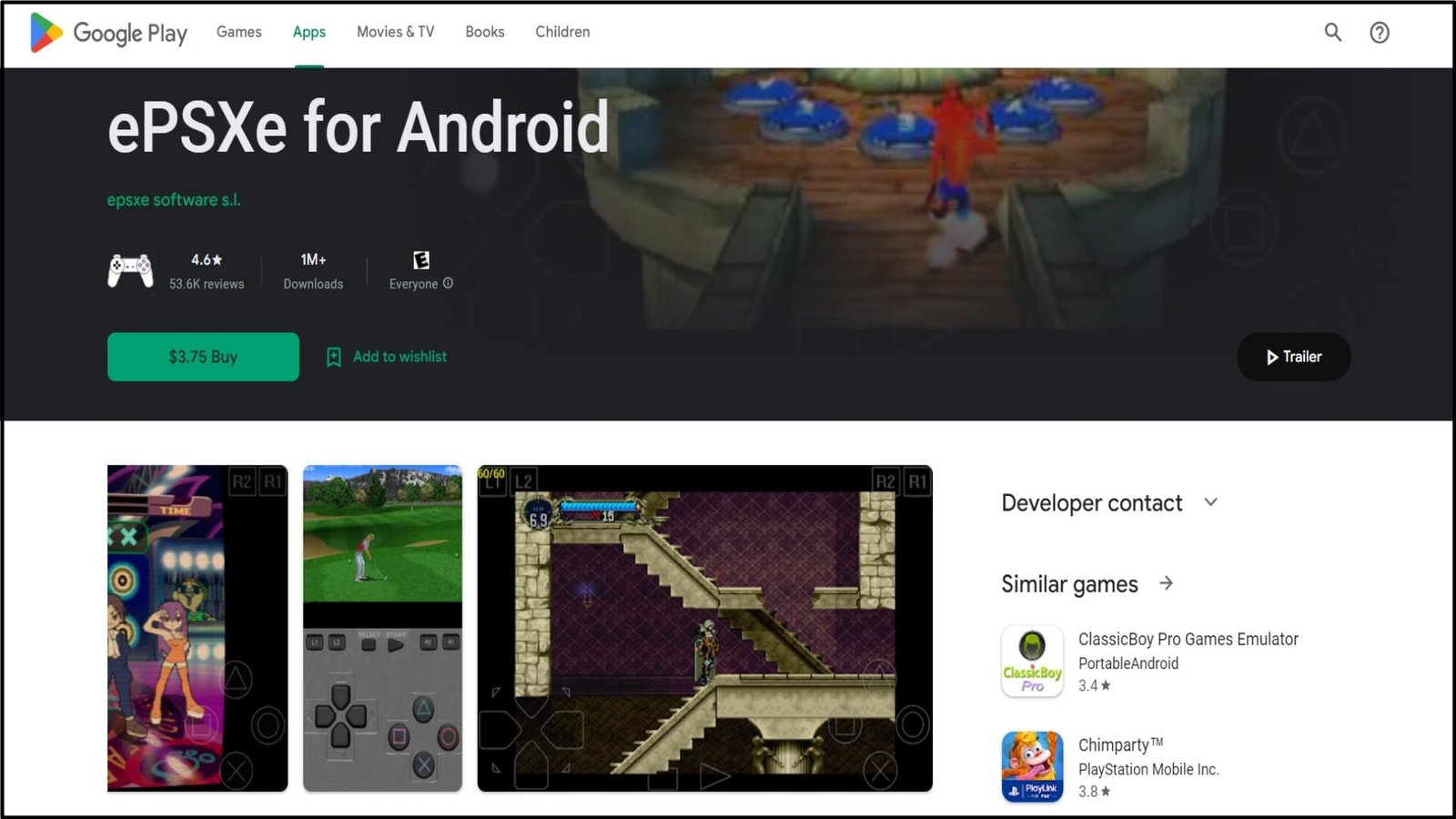Image resolution: width=1456 pixels, height=819 pixels.
Task: Open Similar games arrow
Action: [x=1166, y=583]
